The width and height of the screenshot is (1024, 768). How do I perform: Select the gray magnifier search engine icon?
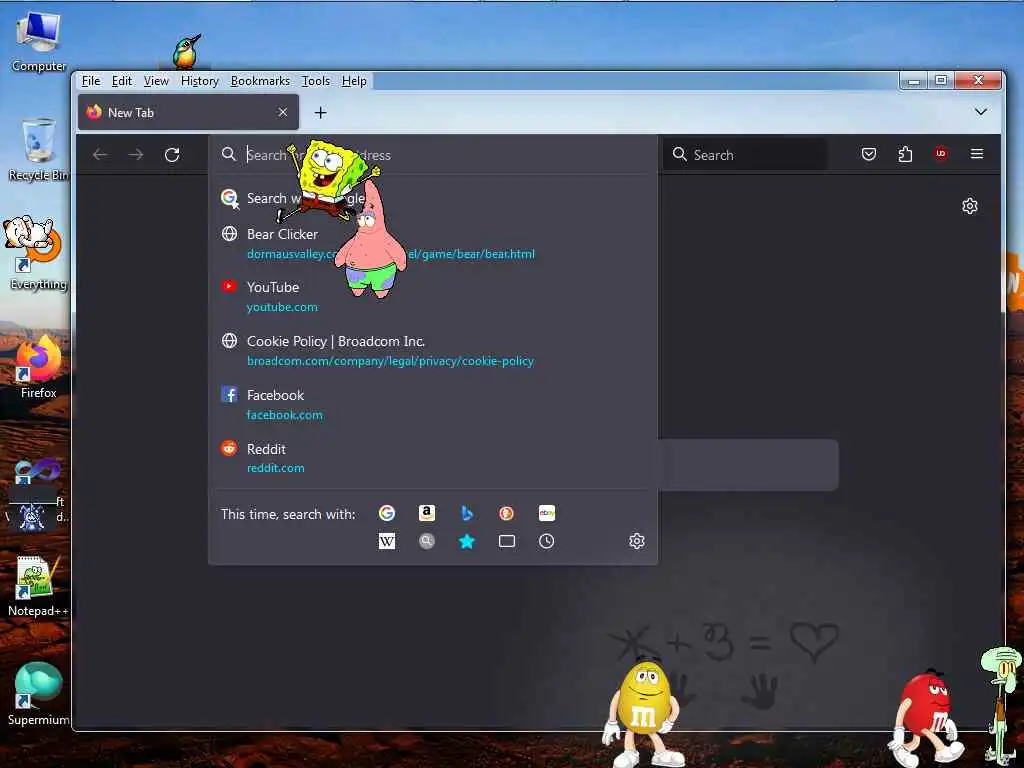click(426, 541)
